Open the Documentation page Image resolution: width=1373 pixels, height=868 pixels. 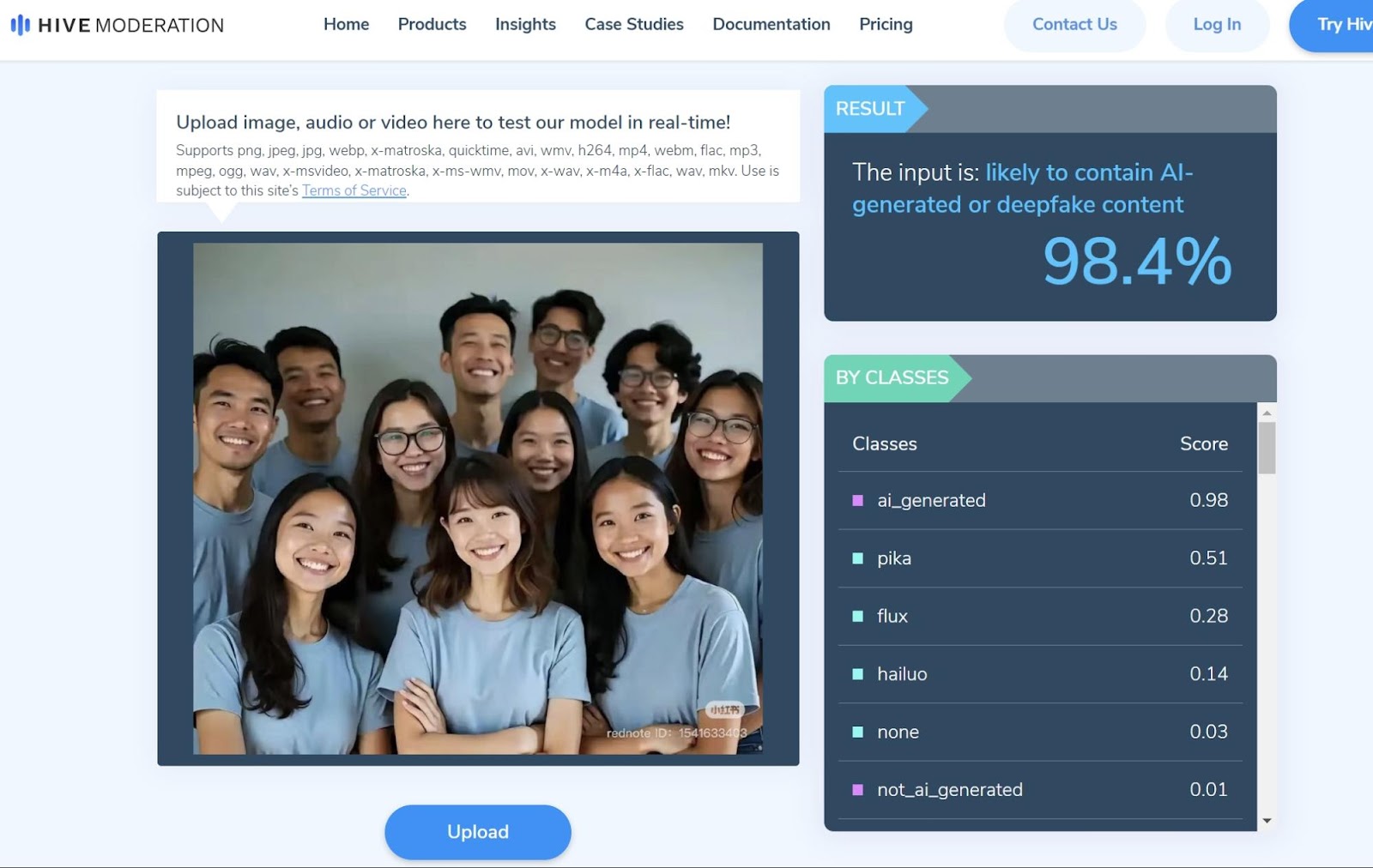point(771,25)
